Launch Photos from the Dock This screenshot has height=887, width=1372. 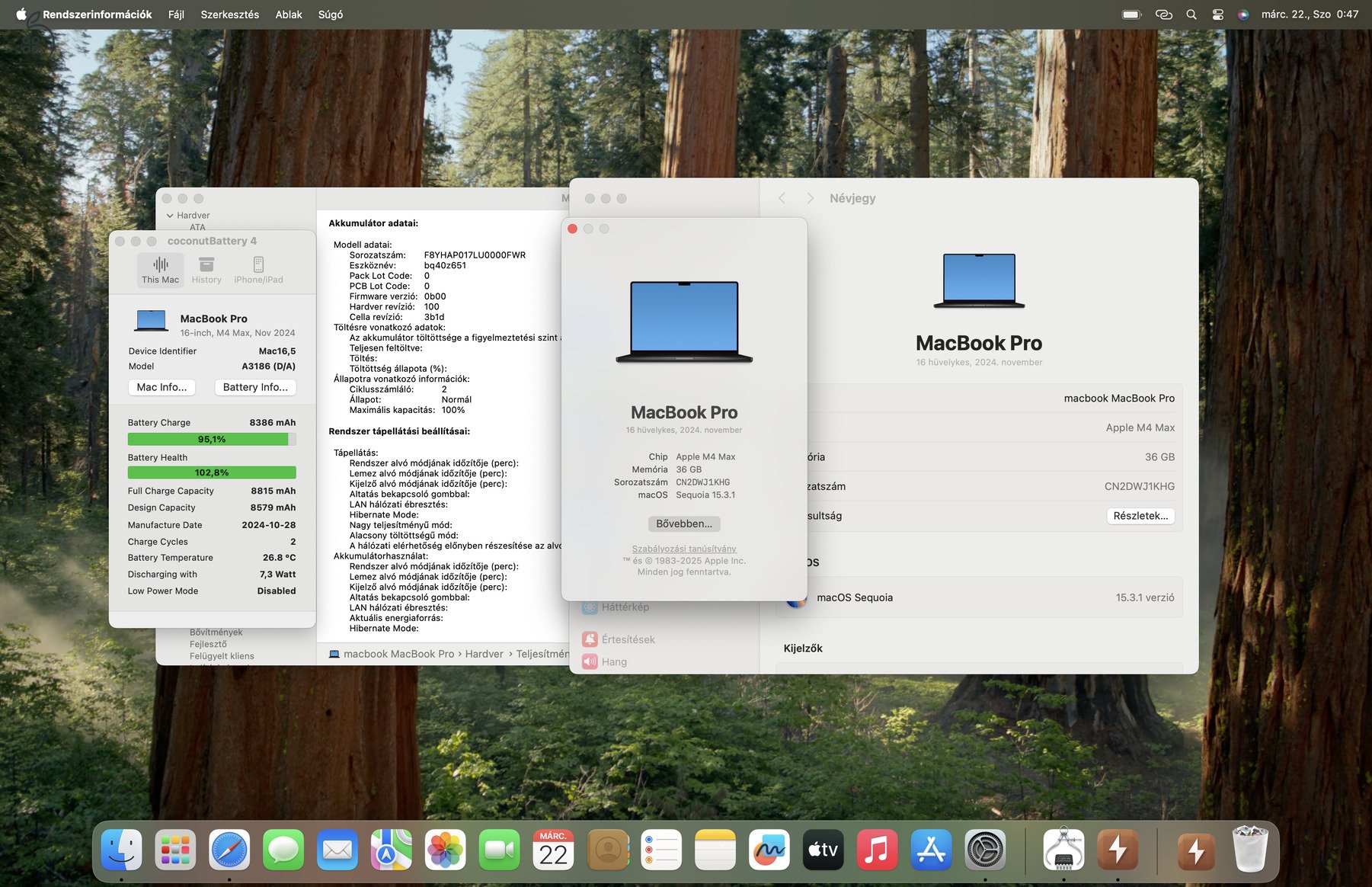pyautogui.click(x=445, y=850)
